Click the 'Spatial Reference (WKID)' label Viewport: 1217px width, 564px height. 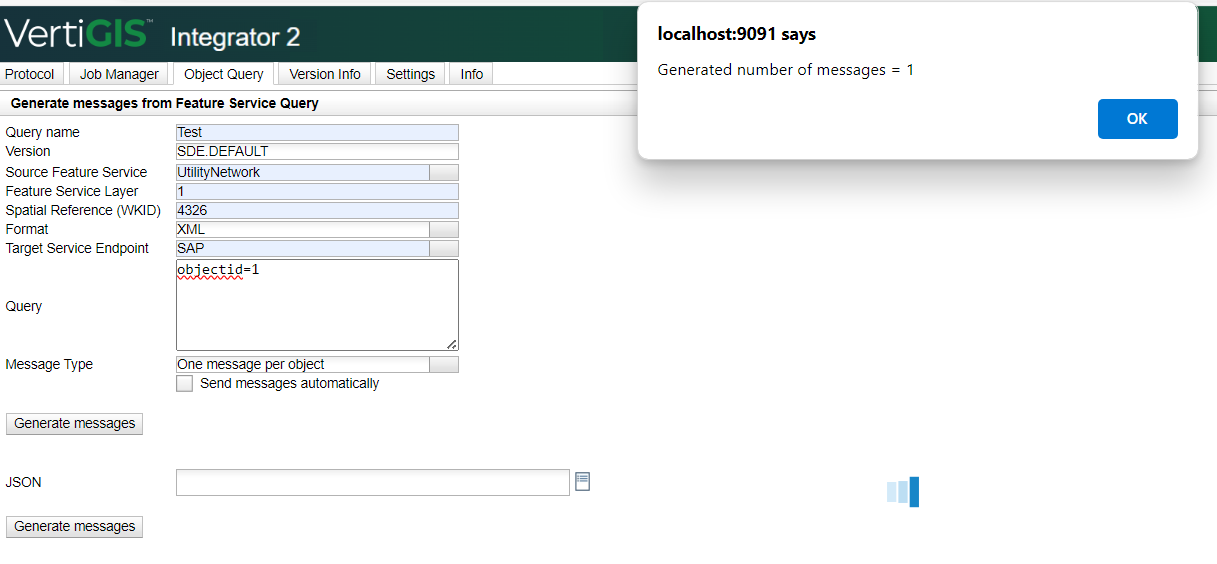click(85, 210)
